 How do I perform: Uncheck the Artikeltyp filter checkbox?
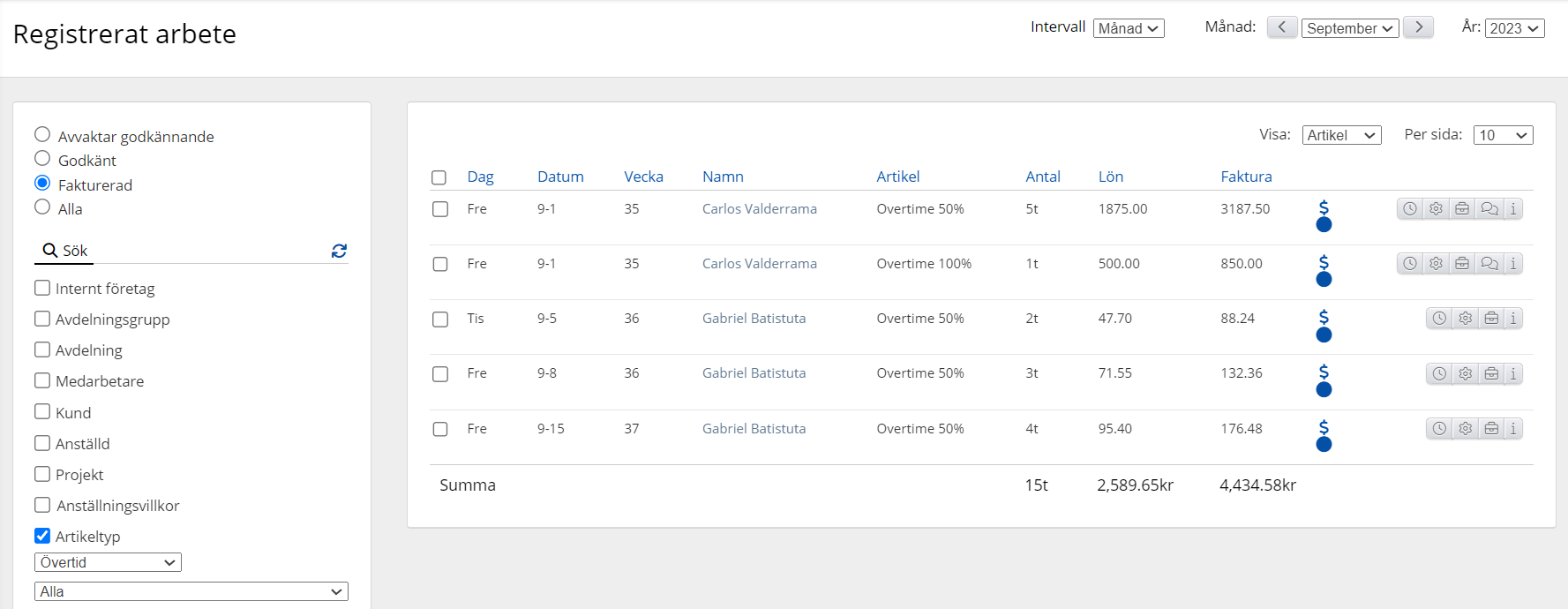(x=42, y=536)
